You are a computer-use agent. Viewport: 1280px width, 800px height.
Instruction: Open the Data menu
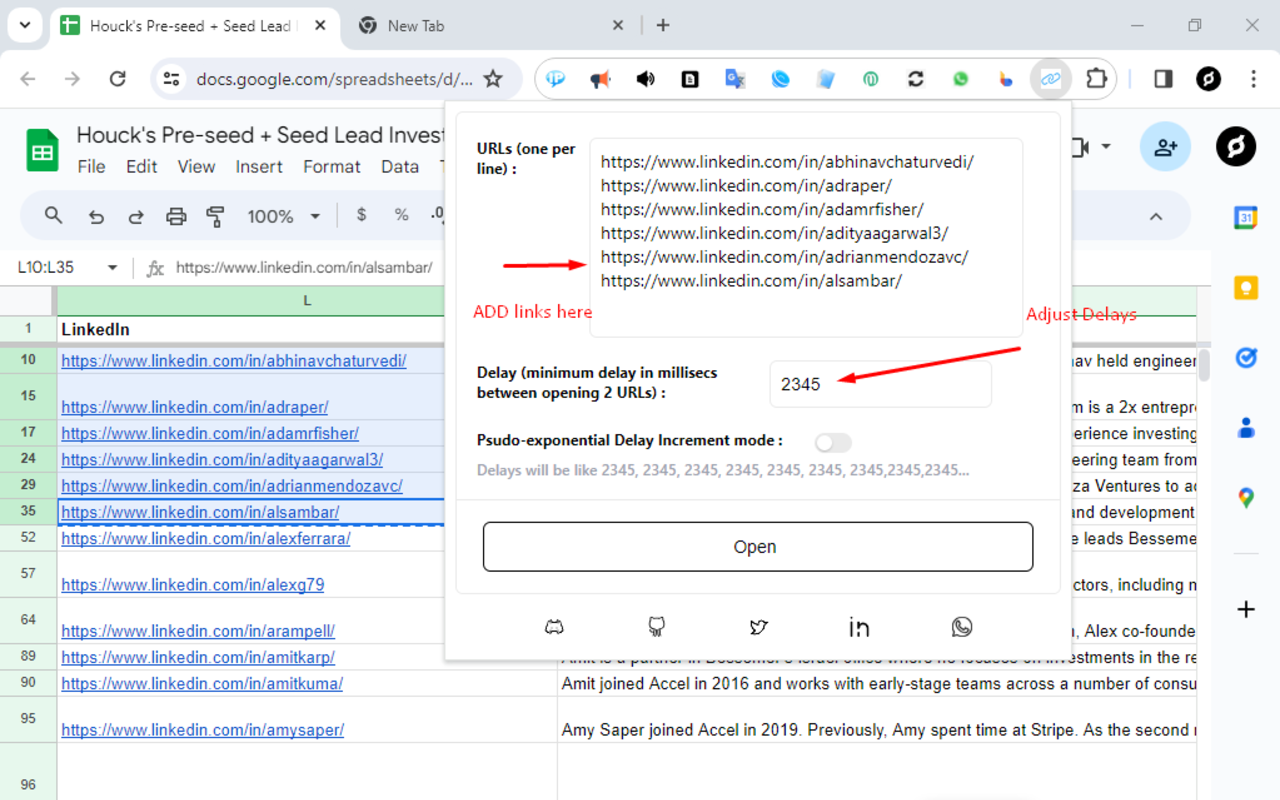click(399, 167)
